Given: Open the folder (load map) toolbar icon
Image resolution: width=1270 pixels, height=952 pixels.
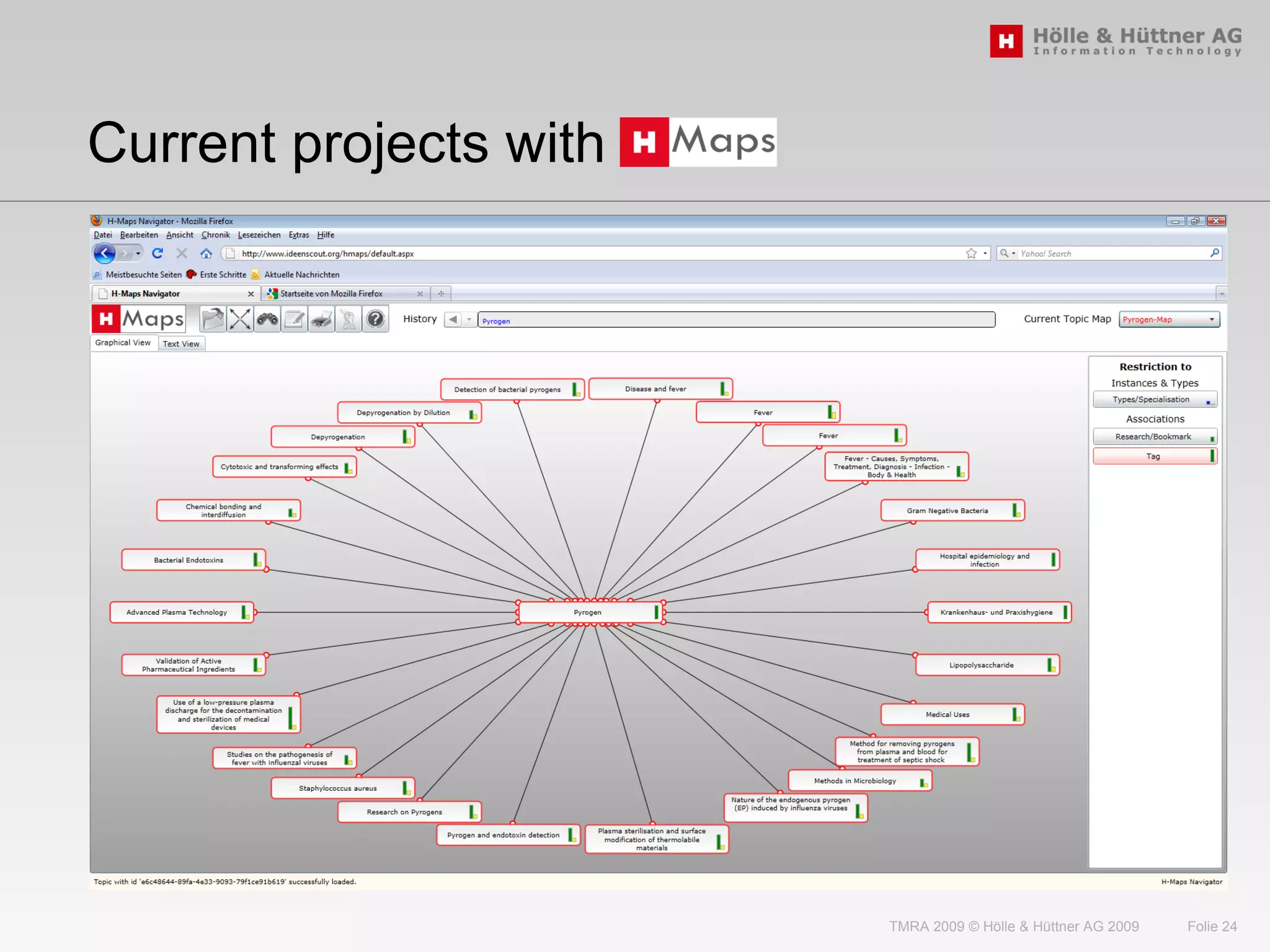Looking at the screenshot, I should tap(213, 319).
